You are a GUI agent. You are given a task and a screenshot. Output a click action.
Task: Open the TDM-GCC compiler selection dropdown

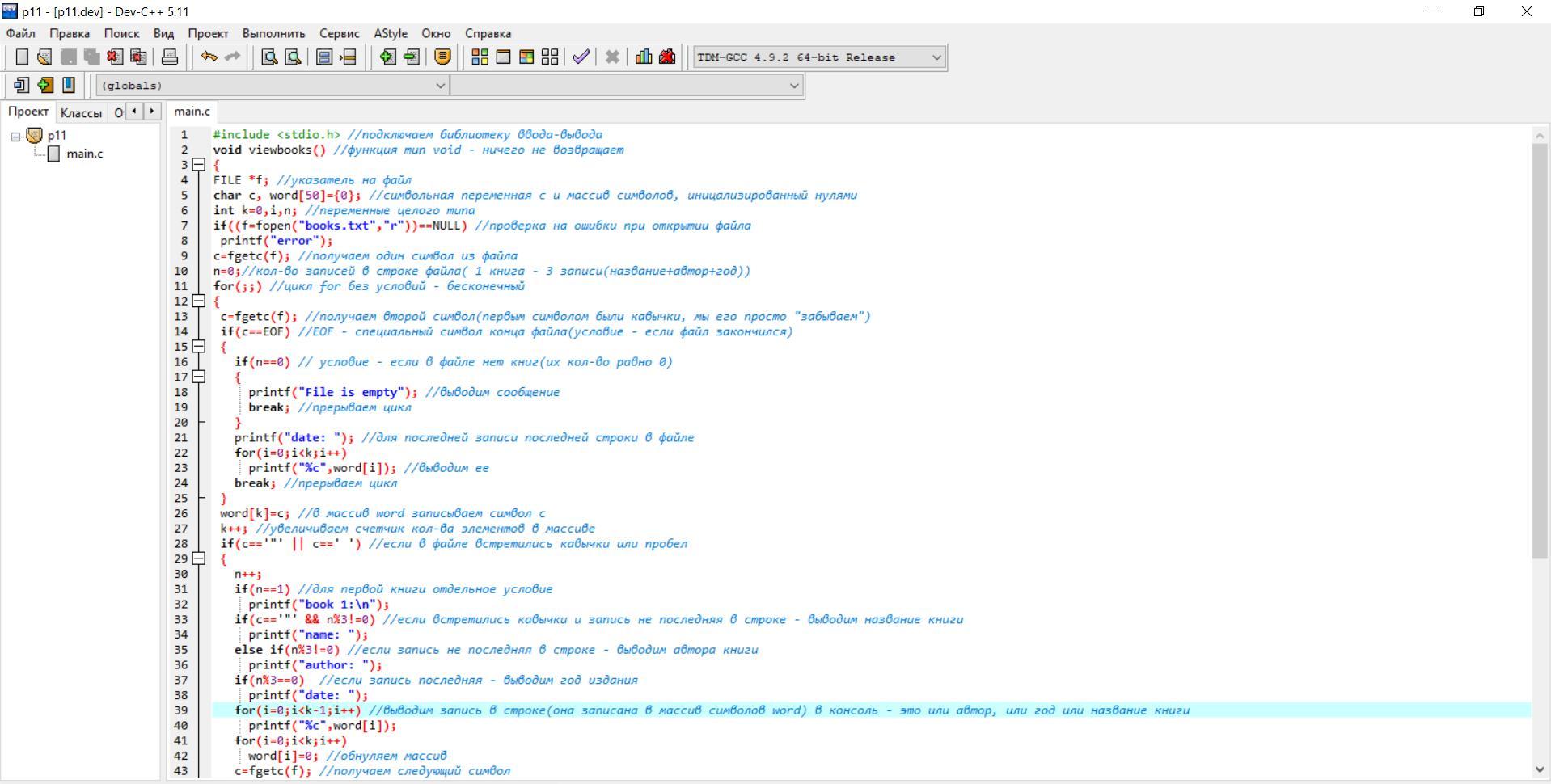point(818,57)
